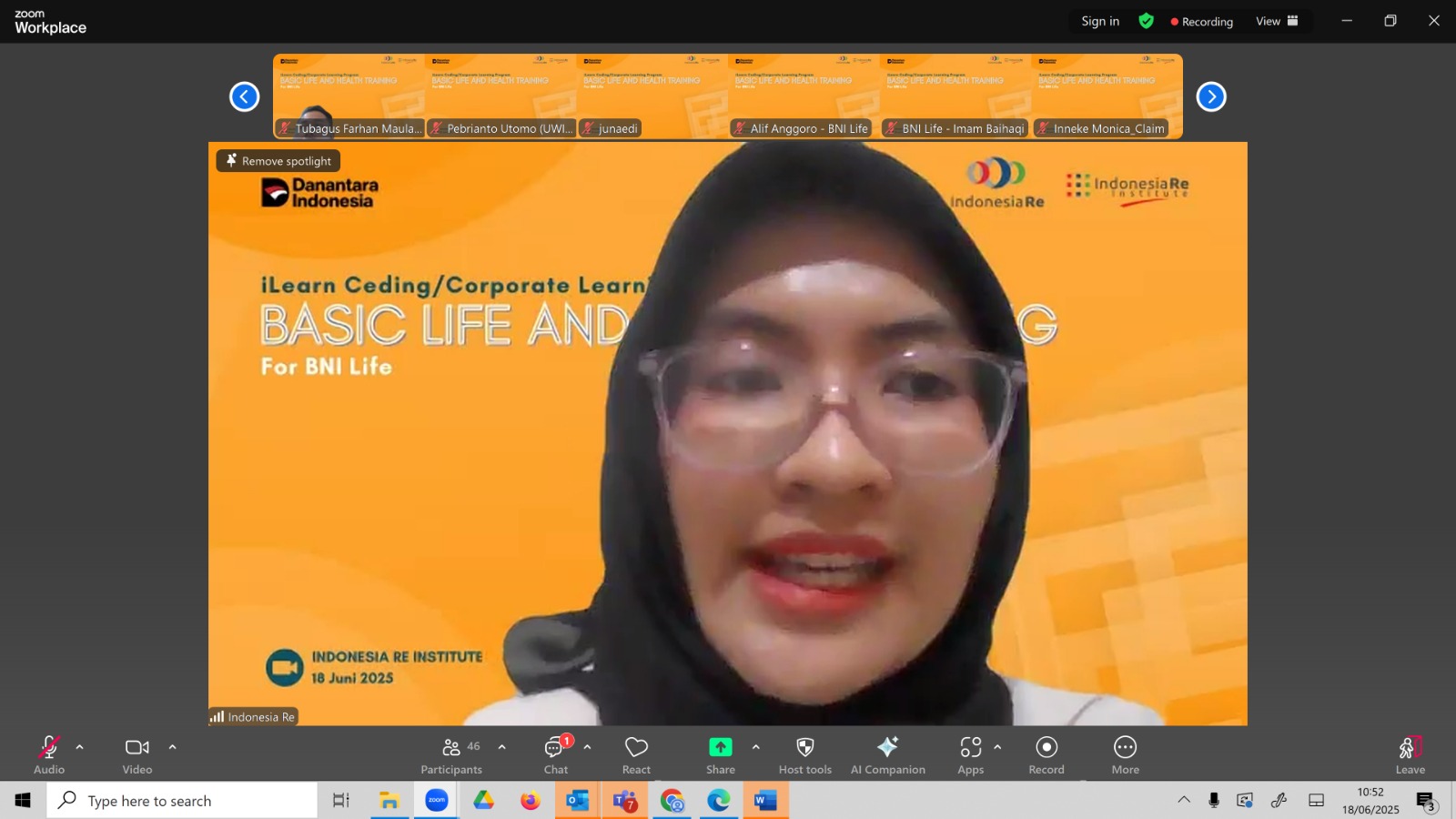Select BNI Life - Imam Baihaqi thumbnail

tap(955, 96)
